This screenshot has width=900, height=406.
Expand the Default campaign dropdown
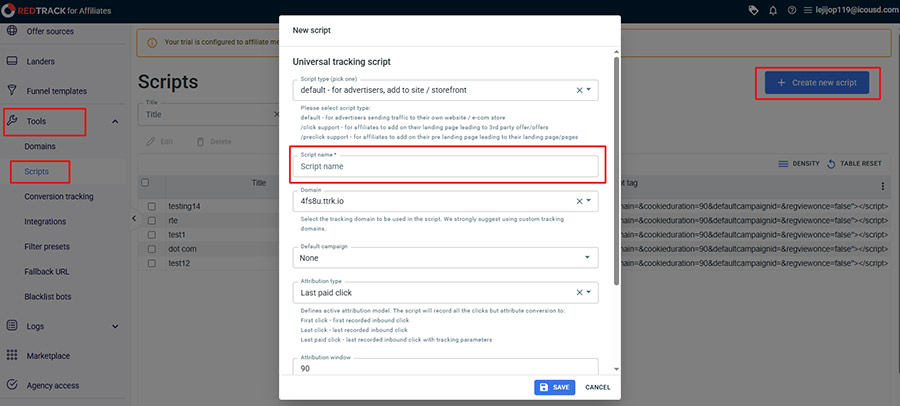[x=589, y=257]
